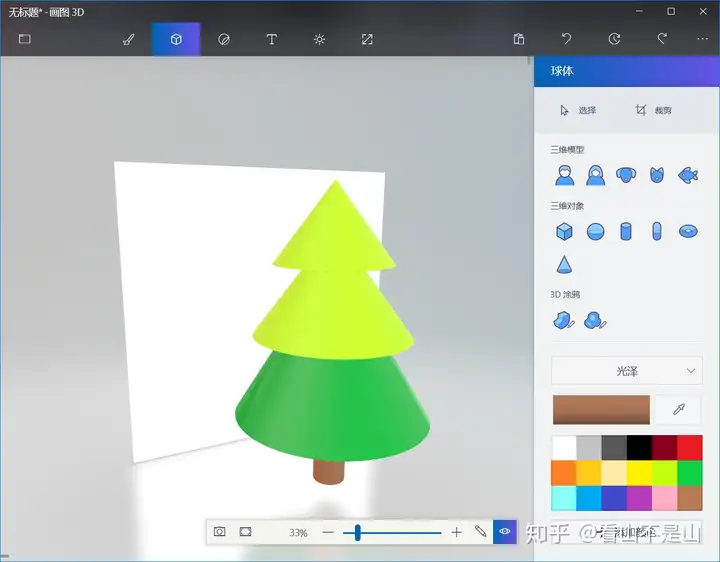720x562 pixels.
Task: Open the Canvas tool tab
Action: (367, 39)
